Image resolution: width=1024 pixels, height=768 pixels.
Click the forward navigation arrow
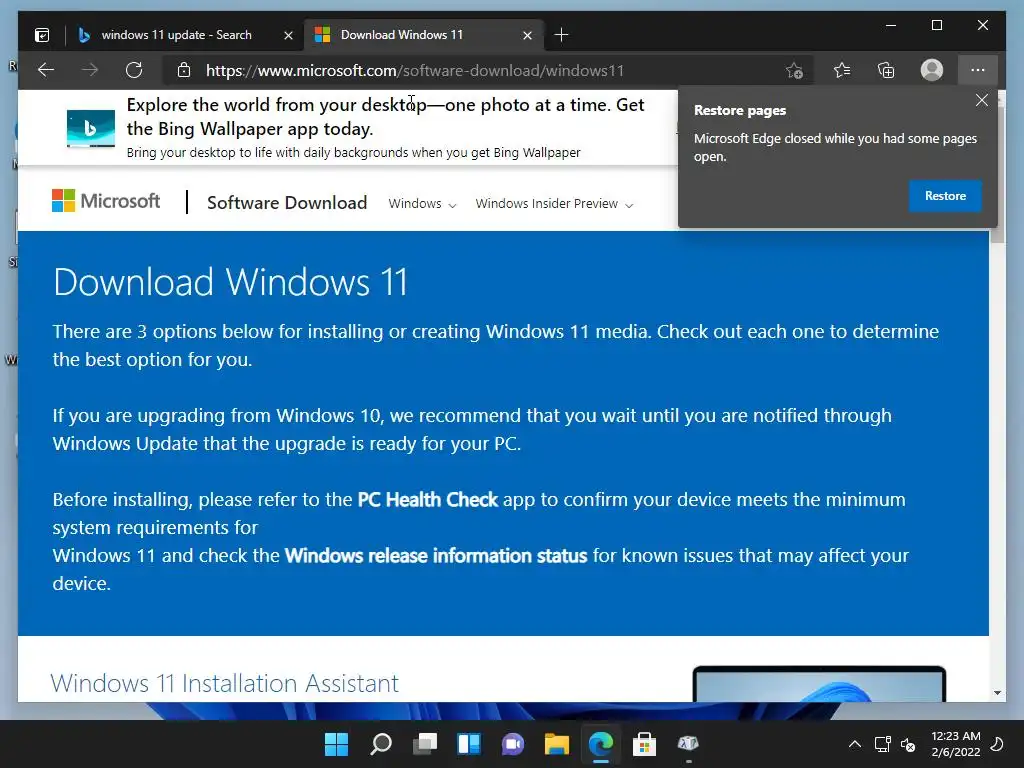[90, 70]
